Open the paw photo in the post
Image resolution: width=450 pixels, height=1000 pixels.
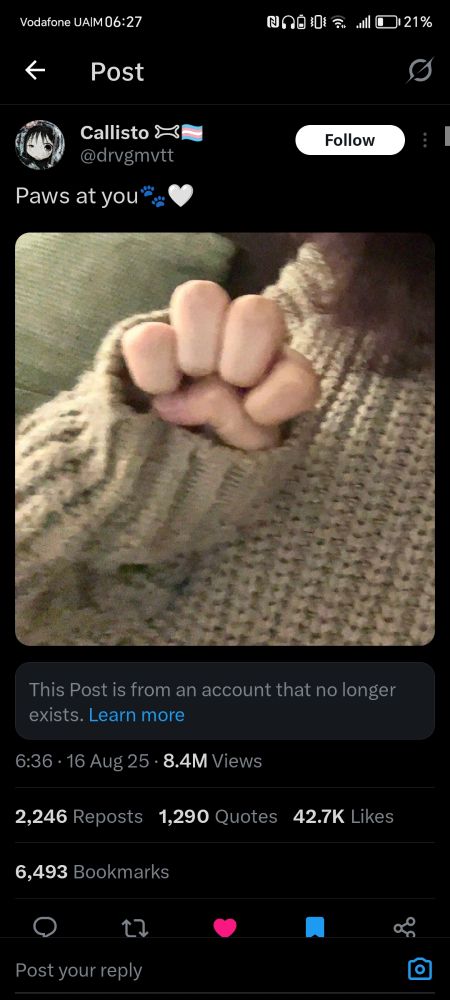pyautogui.click(x=225, y=439)
